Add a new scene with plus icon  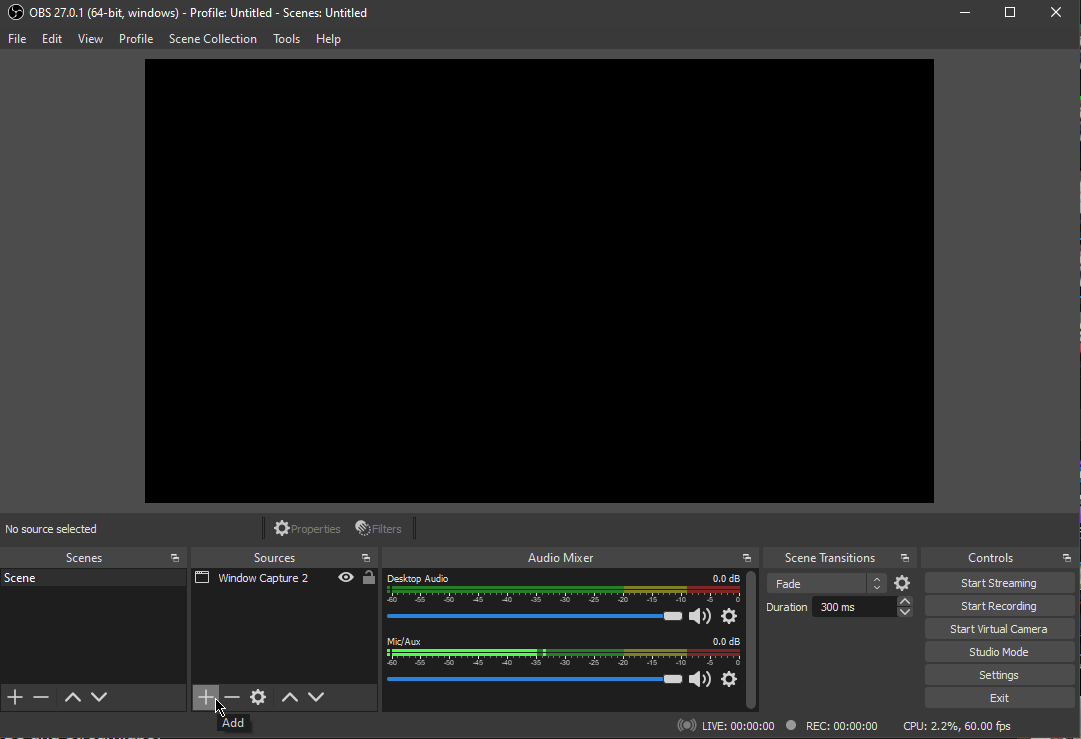pos(15,697)
